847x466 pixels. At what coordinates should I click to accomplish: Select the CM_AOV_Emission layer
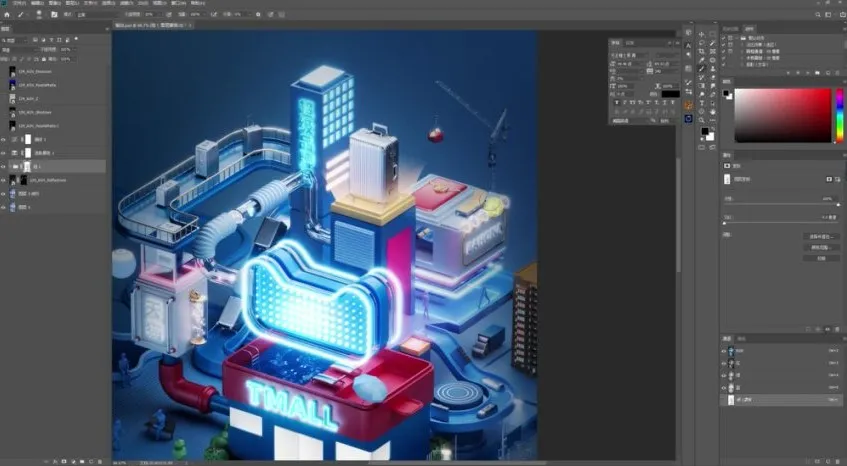coord(36,72)
